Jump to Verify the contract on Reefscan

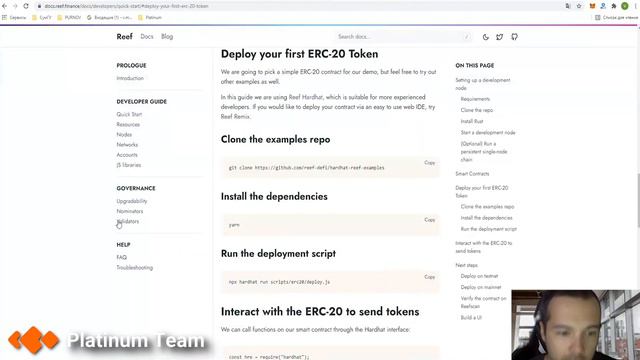[x=484, y=302]
